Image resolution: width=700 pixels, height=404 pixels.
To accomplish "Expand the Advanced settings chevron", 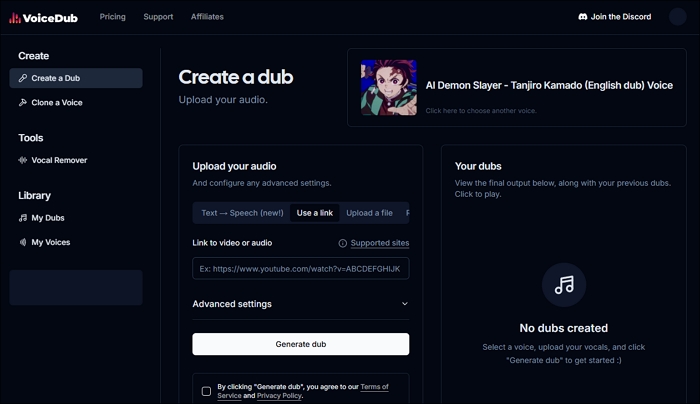I will 404,304.
